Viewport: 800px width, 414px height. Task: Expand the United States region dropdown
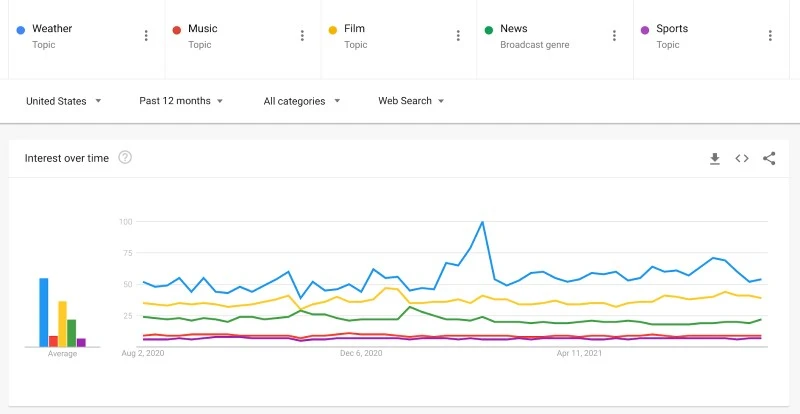pos(64,101)
